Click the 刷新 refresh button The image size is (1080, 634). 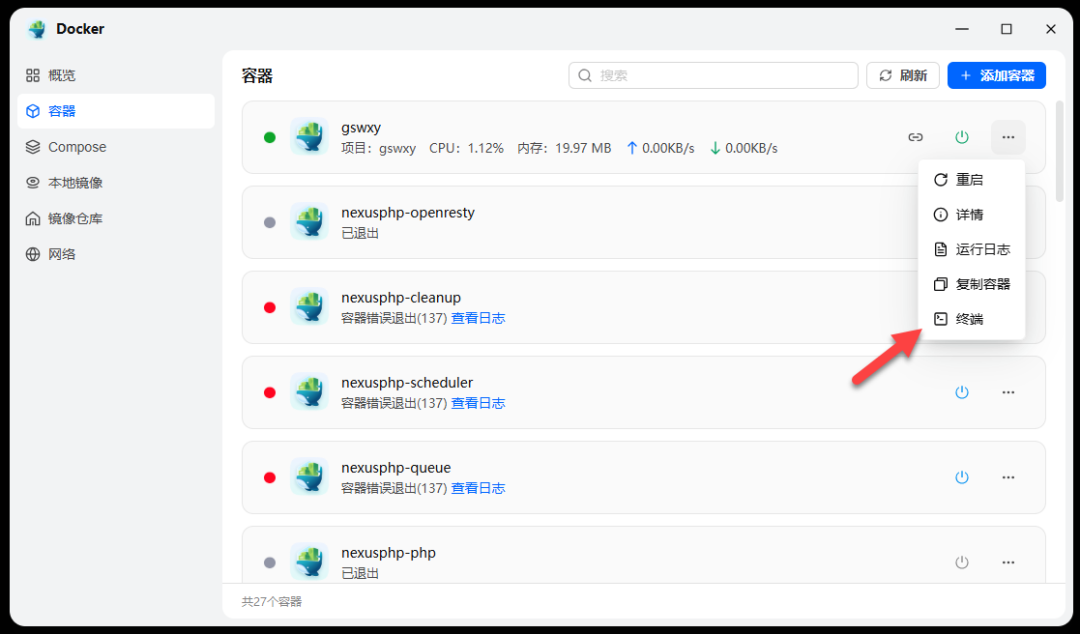[x=903, y=75]
